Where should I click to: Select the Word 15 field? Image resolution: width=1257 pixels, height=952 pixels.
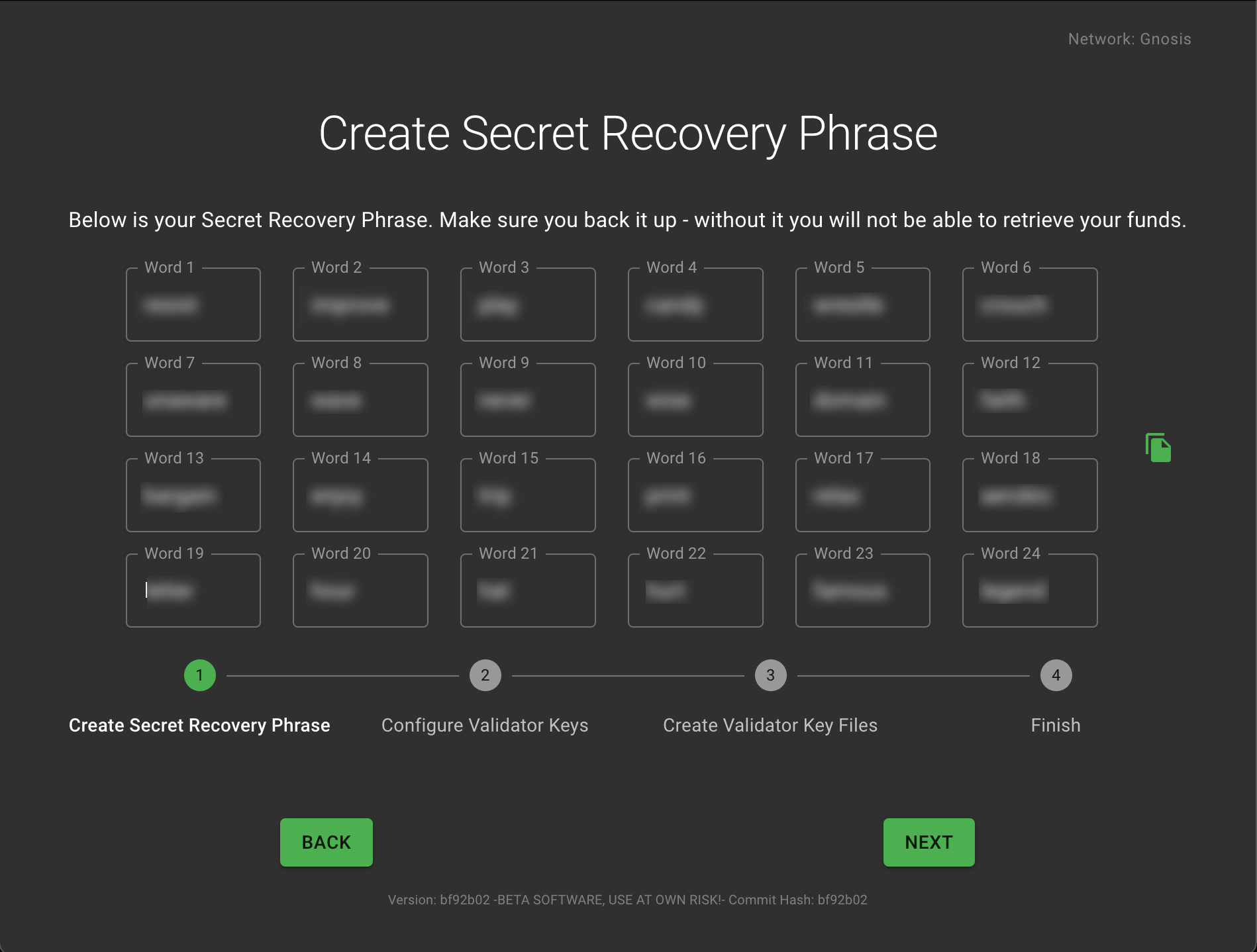coord(528,496)
